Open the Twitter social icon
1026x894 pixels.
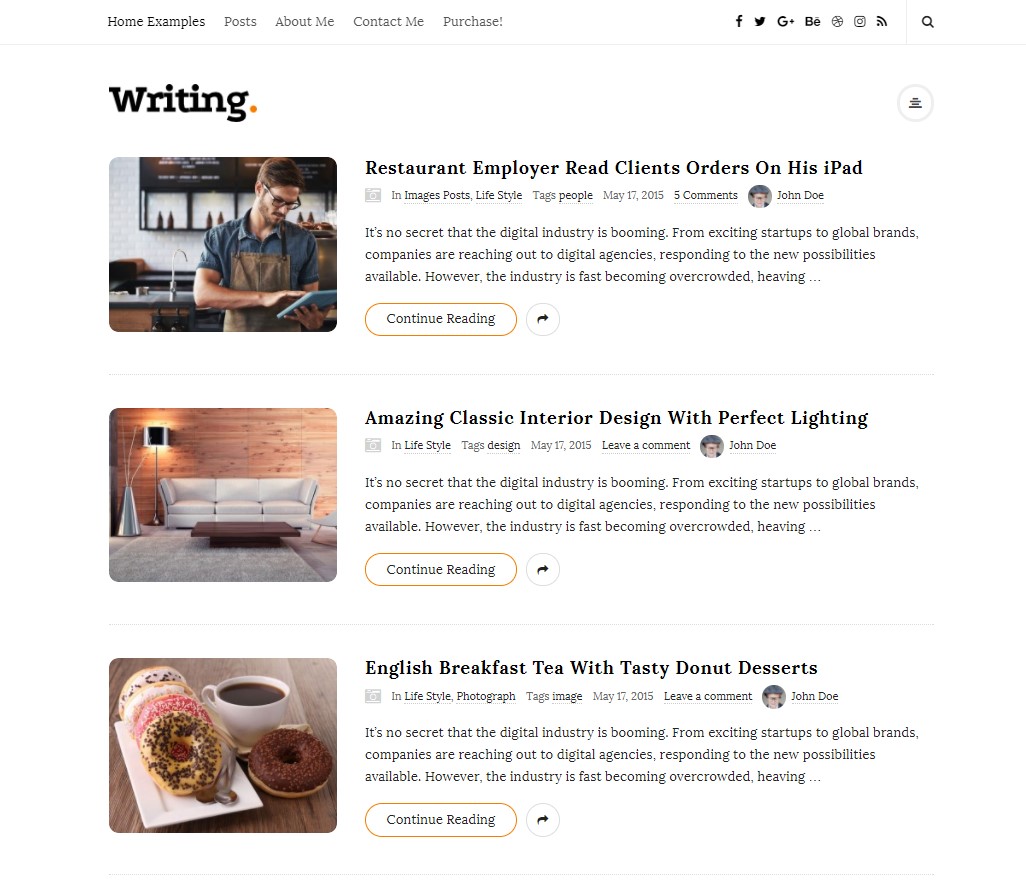pyautogui.click(x=760, y=22)
